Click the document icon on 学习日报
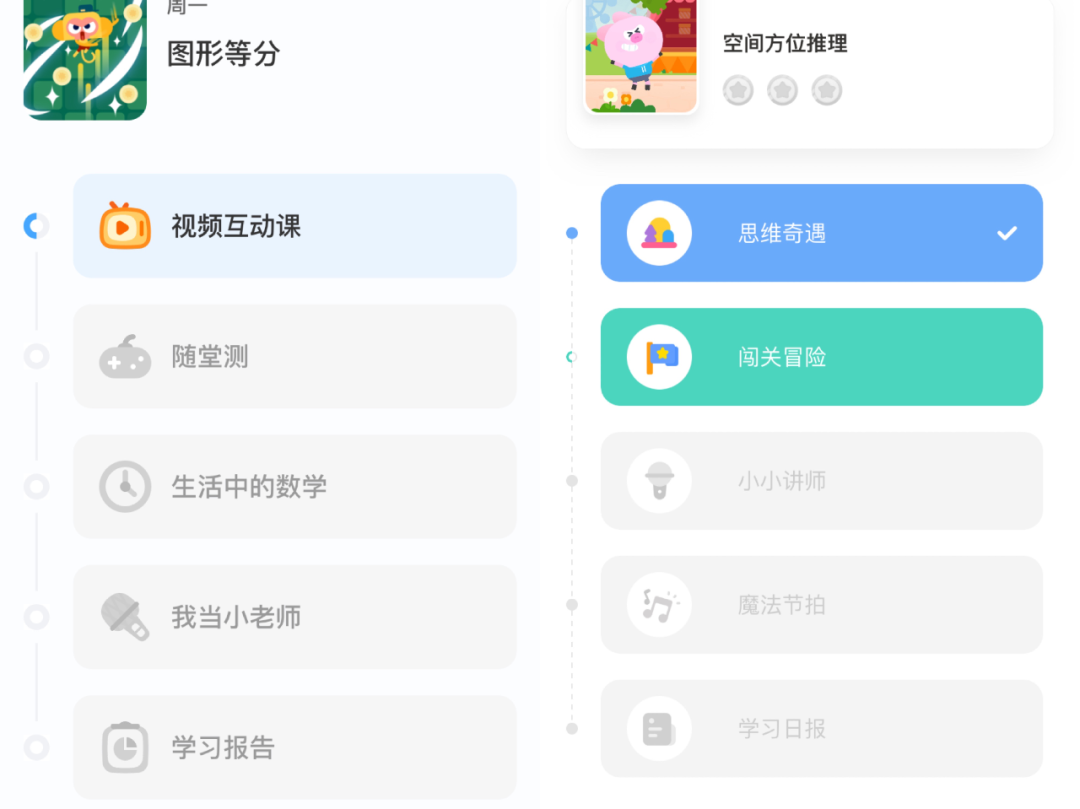This screenshot has width=1080, height=809. (659, 729)
